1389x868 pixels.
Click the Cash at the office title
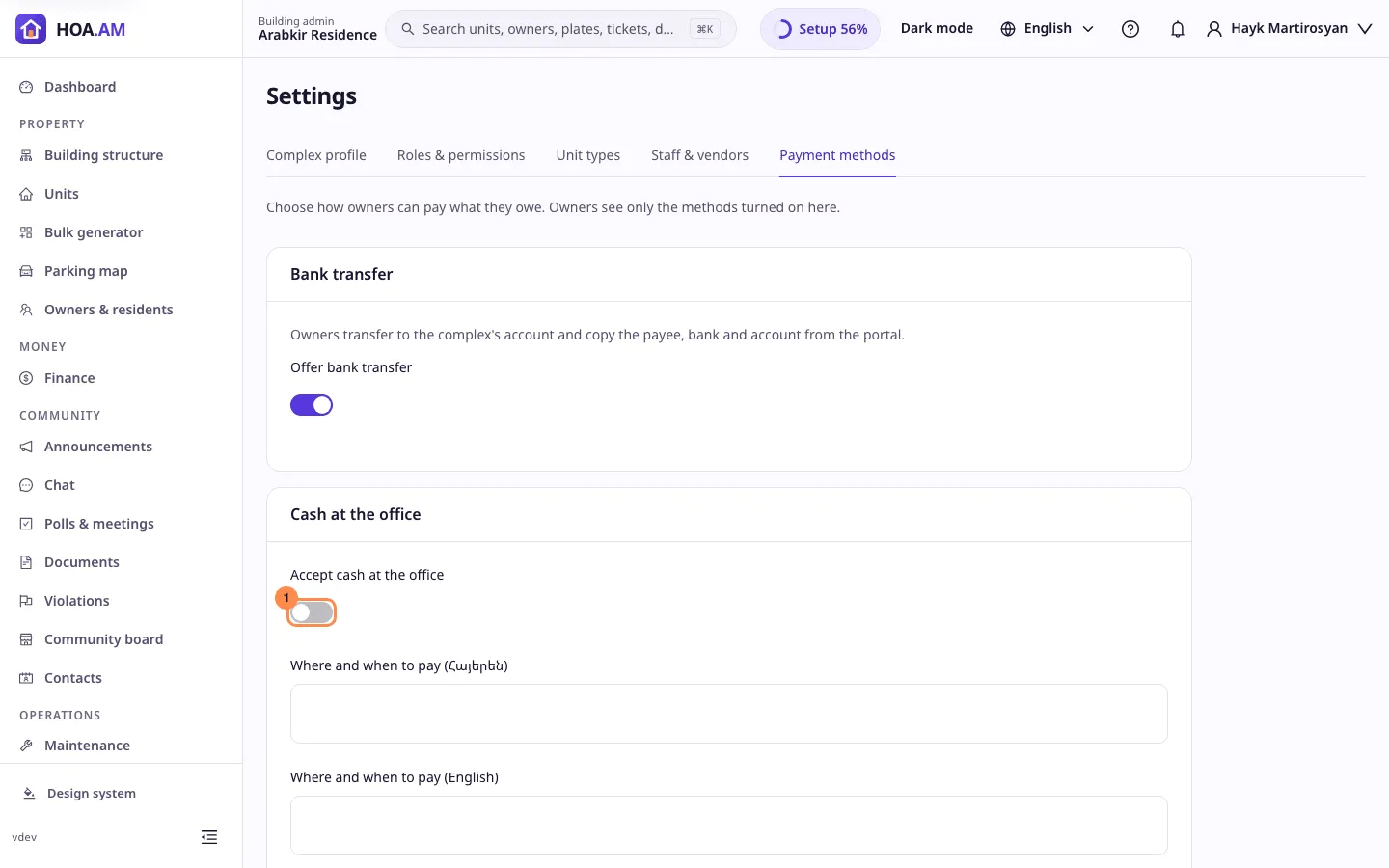(x=356, y=514)
